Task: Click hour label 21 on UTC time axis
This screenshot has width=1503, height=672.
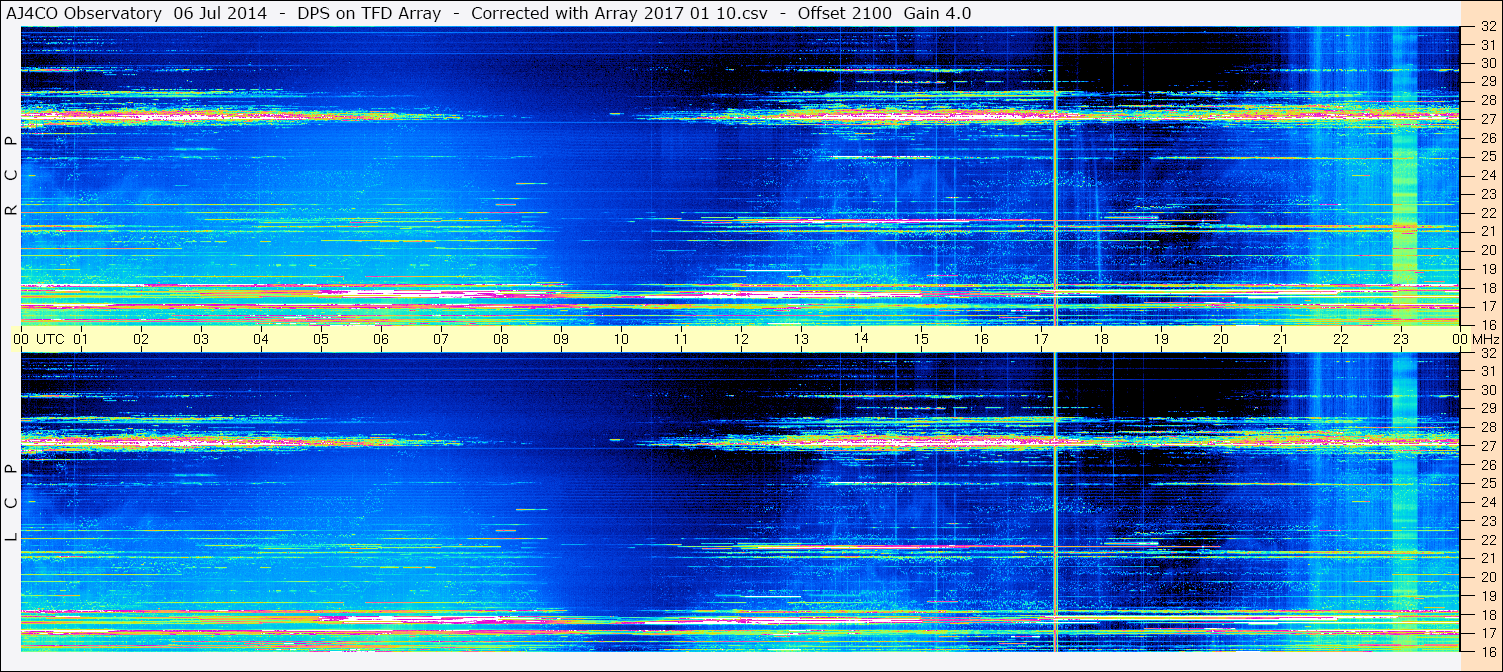Action: point(1281,339)
